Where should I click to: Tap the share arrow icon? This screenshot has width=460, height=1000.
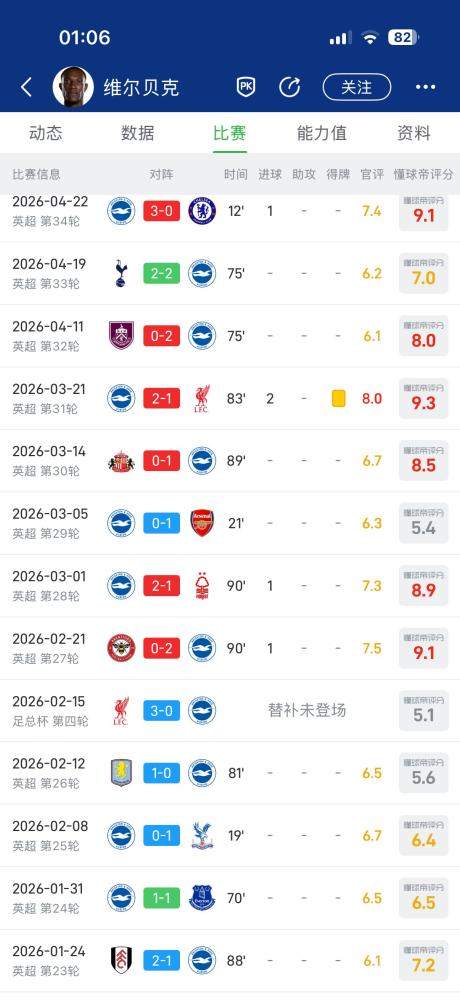(x=289, y=87)
